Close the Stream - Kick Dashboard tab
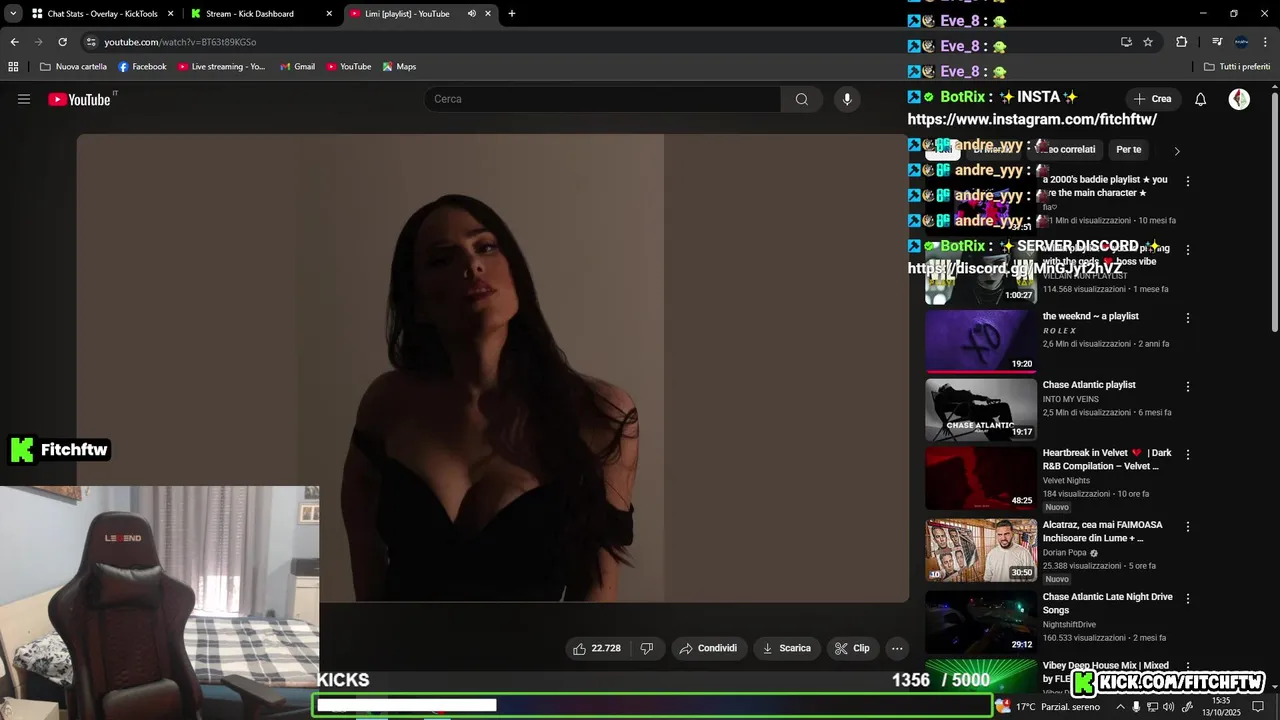Viewport: 1280px width, 720px height. 329,14
